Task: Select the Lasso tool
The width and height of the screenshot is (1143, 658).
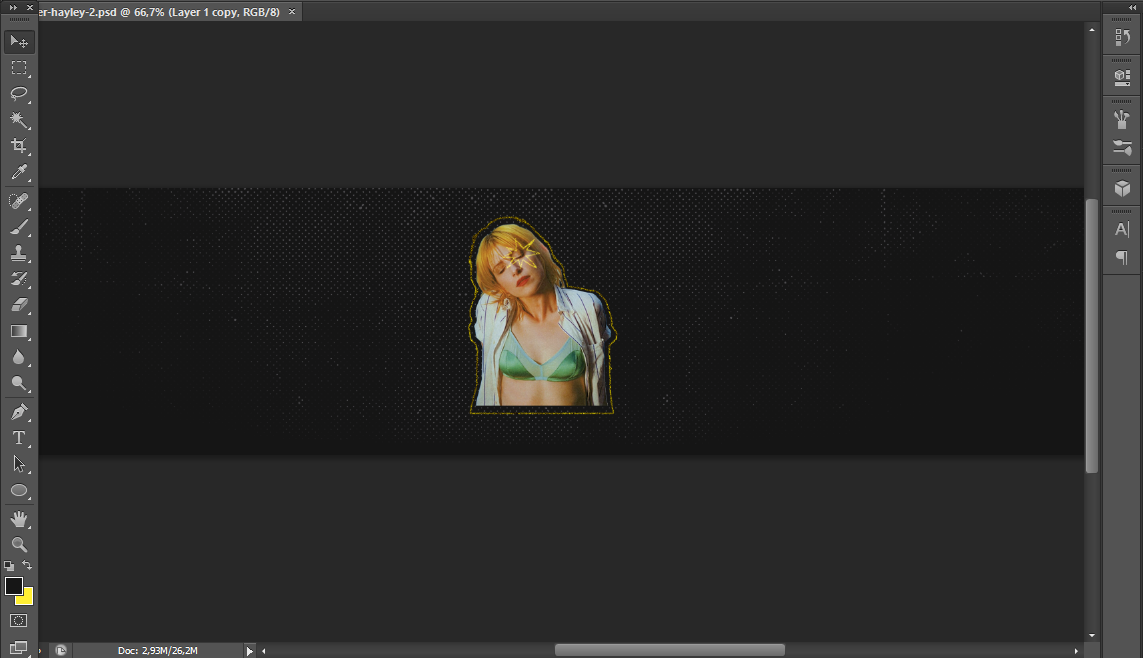Action: click(18, 94)
